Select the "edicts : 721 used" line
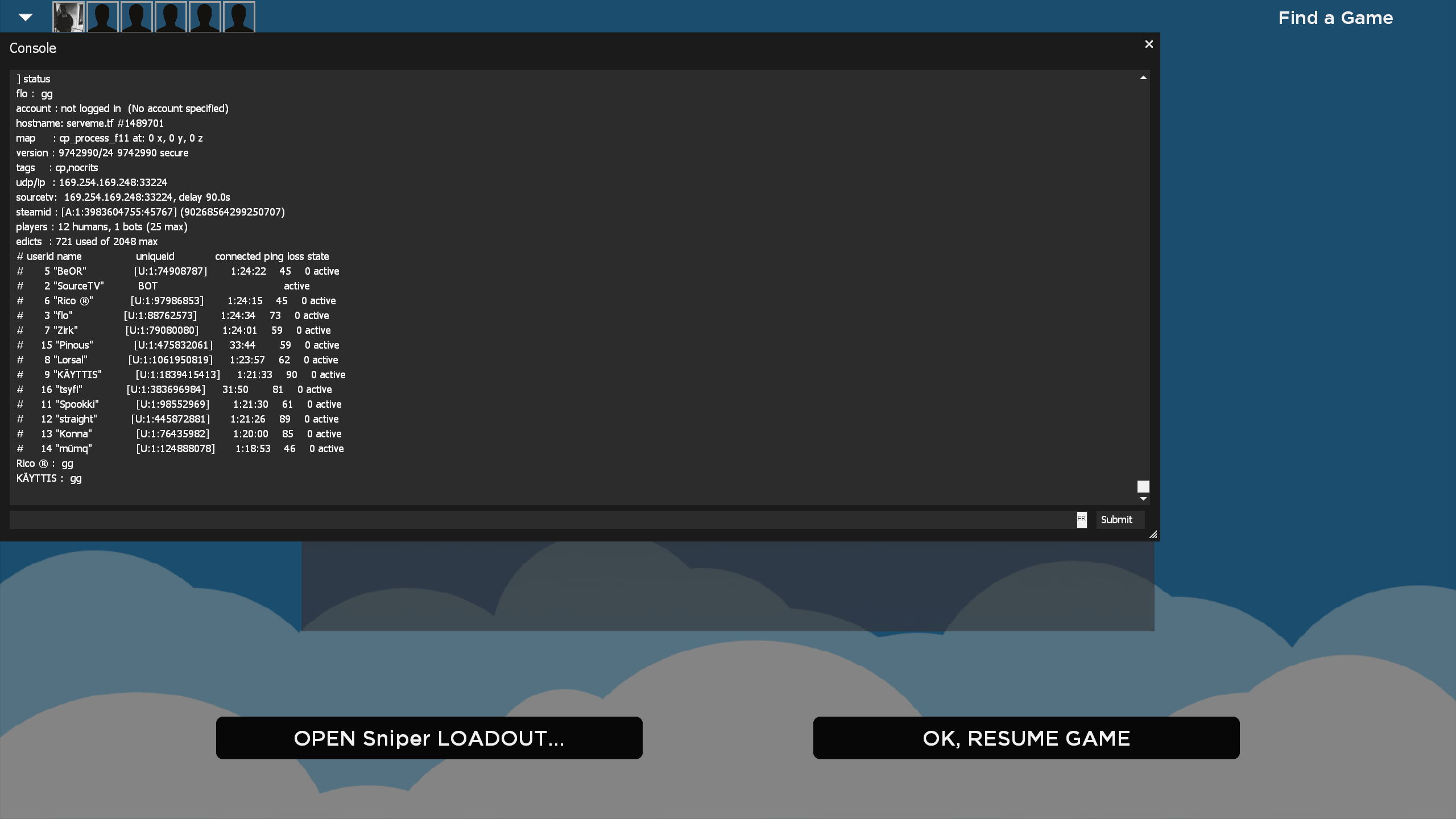The width and height of the screenshot is (1456, 819). pyautogui.click(x=87, y=242)
